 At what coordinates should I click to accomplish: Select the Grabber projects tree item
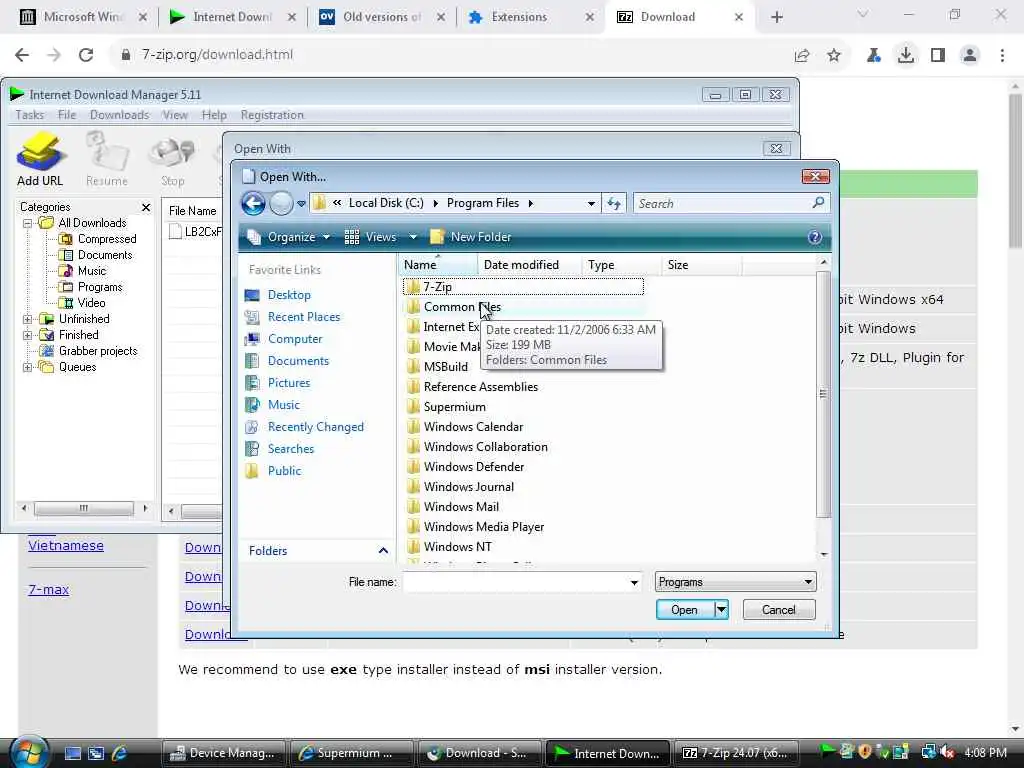pyautogui.click(x=98, y=351)
